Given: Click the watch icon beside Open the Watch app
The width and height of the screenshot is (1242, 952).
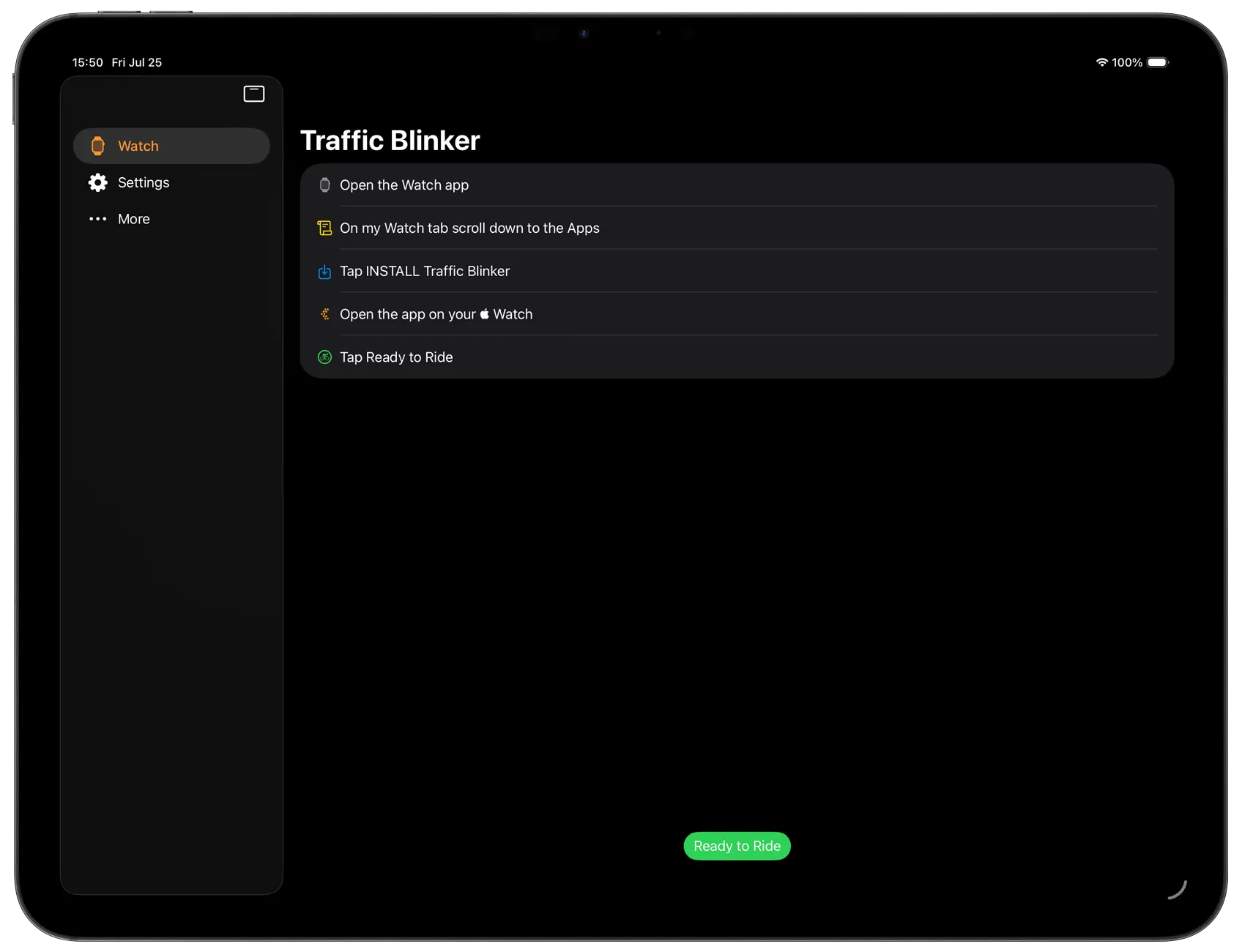Looking at the screenshot, I should pos(324,185).
